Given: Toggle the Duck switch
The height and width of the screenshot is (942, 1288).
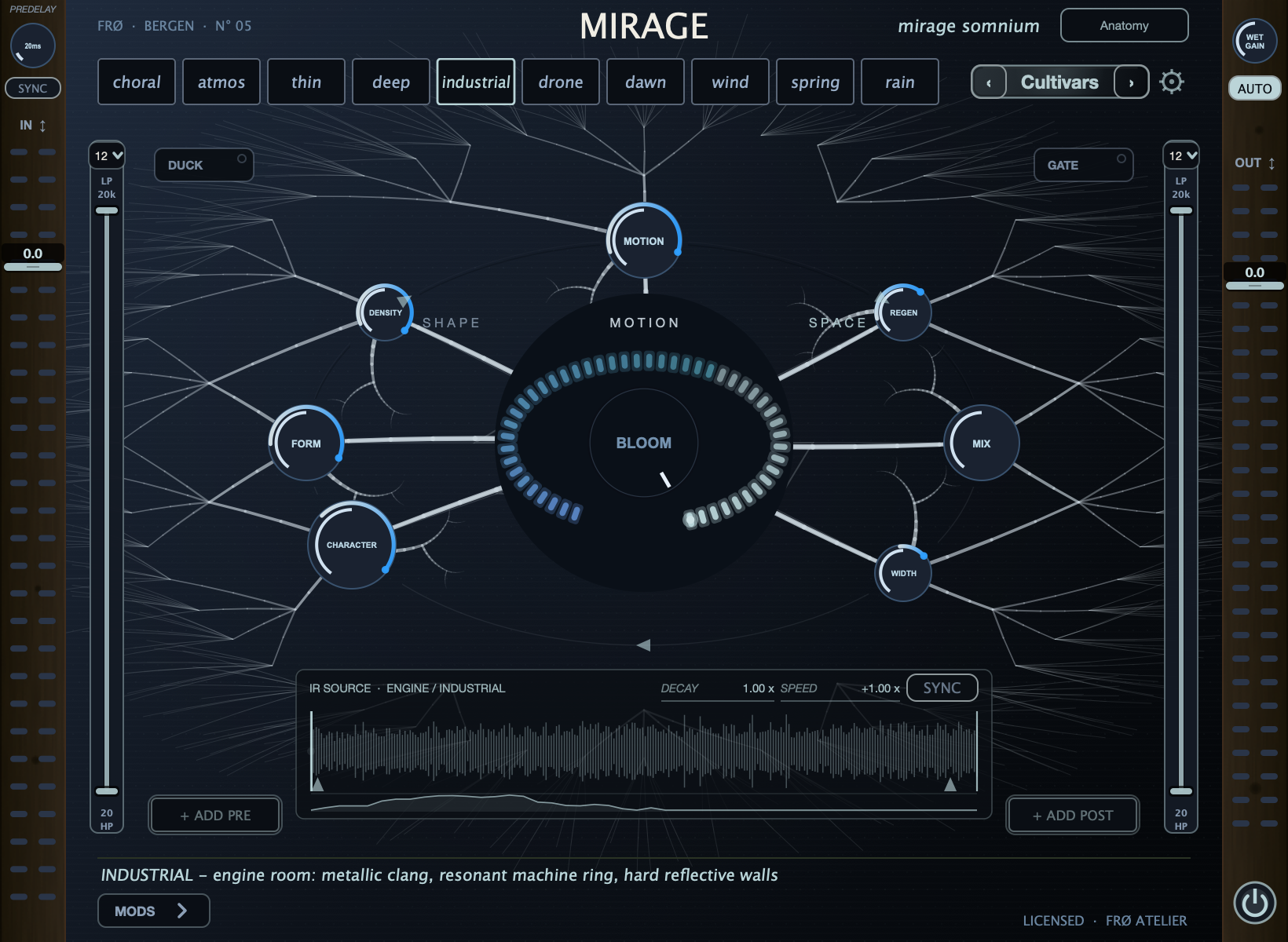Looking at the screenshot, I should tap(204, 165).
